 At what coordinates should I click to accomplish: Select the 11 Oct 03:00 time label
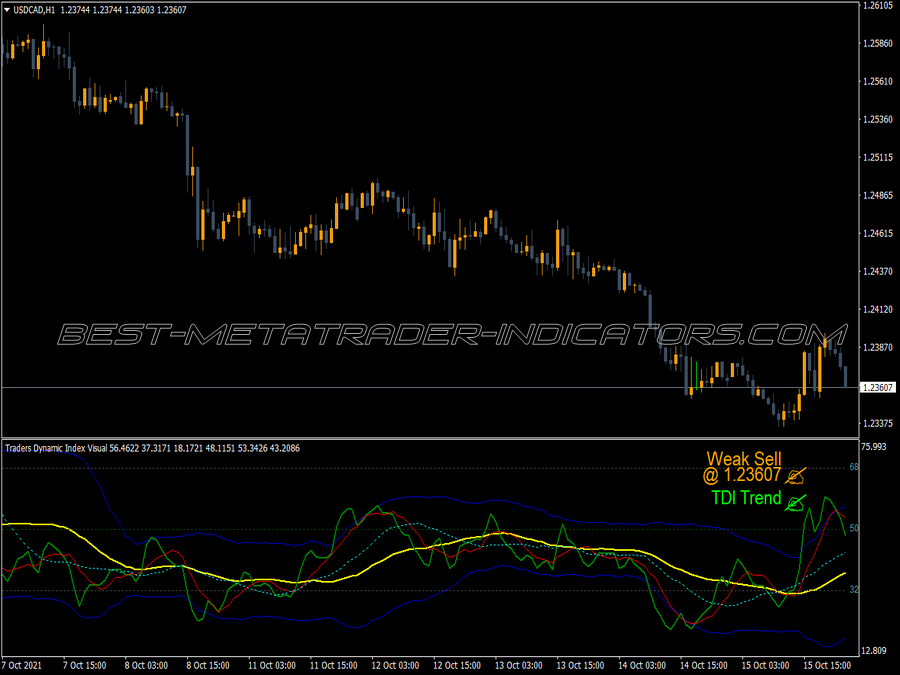[271, 665]
